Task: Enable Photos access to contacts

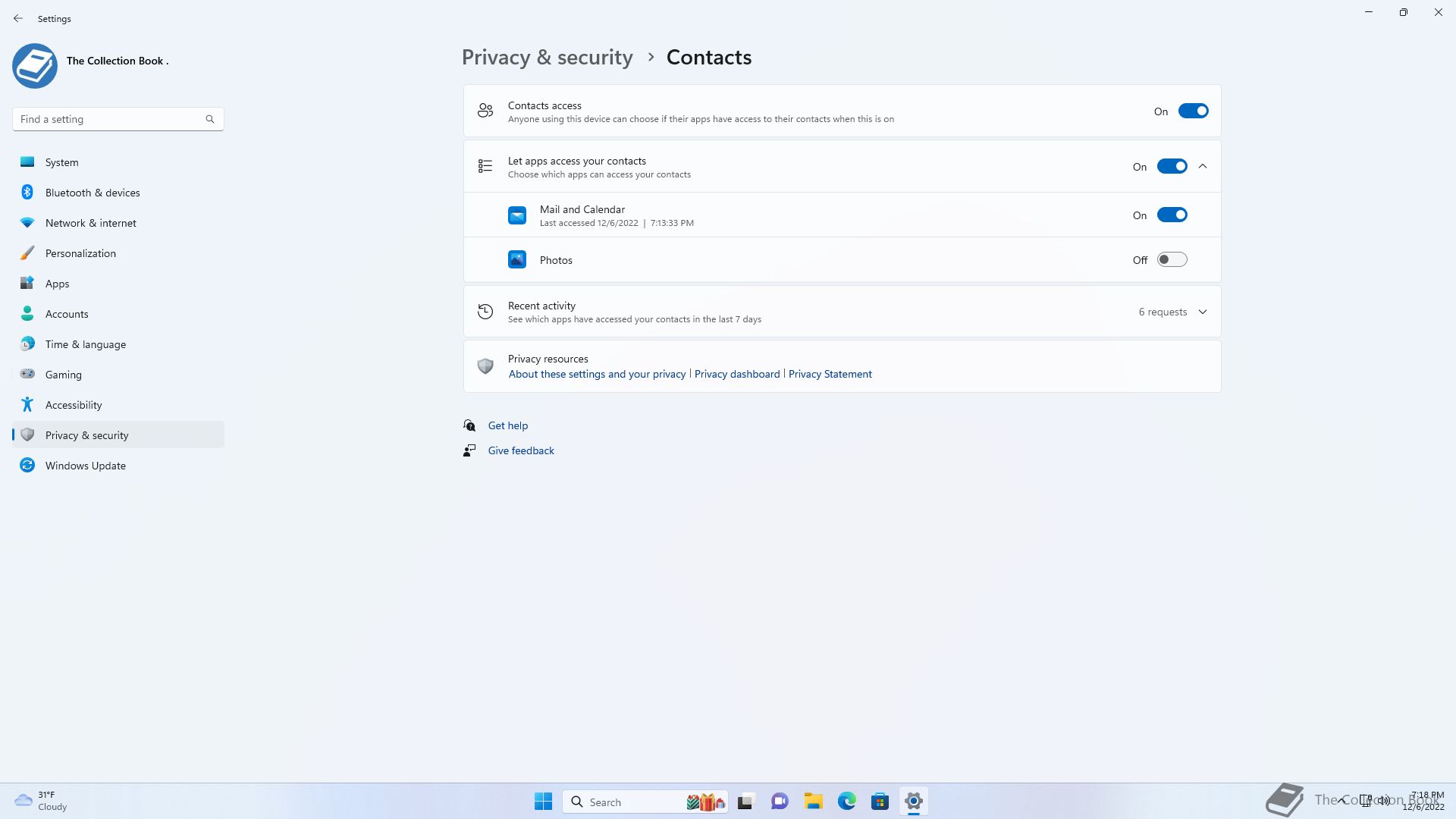Action: point(1172,260)
